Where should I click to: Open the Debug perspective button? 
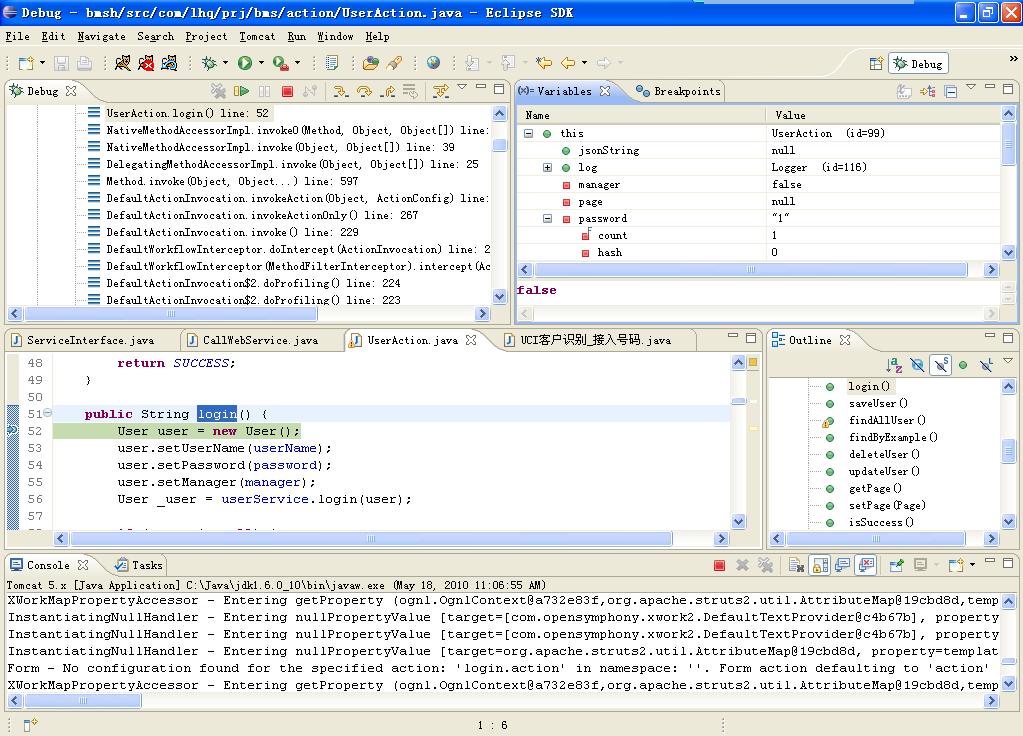917,63
